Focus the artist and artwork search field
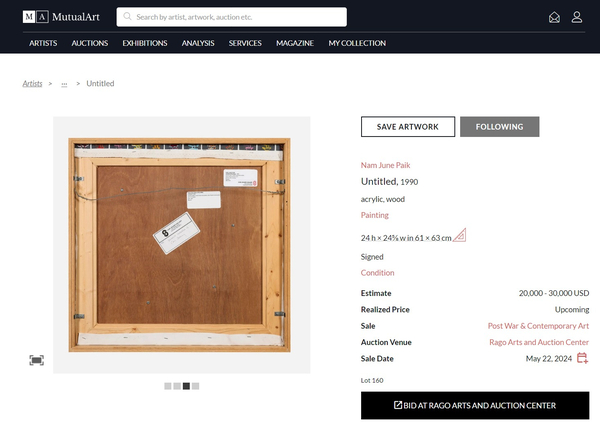600x428 pixels. [238, 17]
